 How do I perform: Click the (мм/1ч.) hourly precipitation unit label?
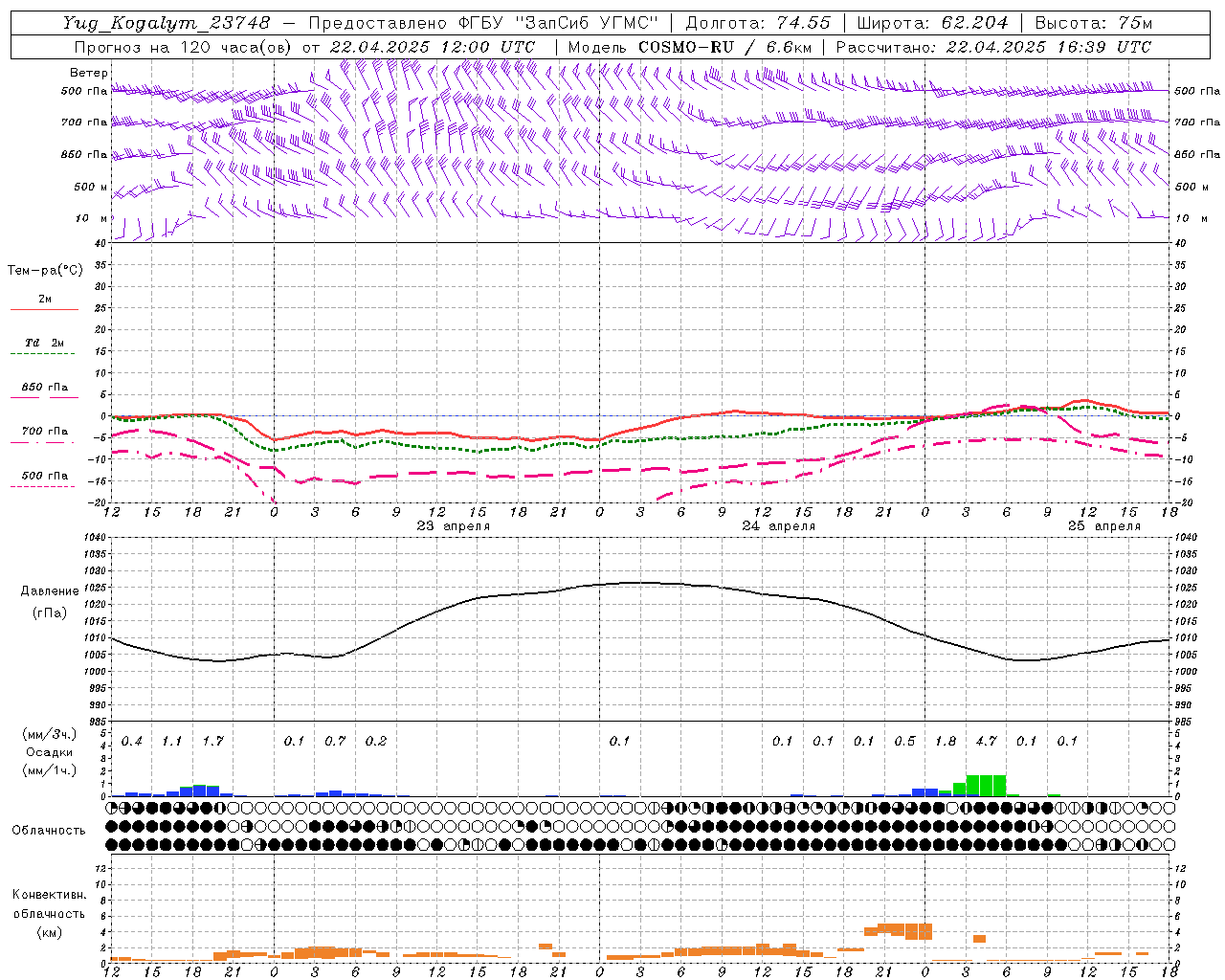(50, 770)
